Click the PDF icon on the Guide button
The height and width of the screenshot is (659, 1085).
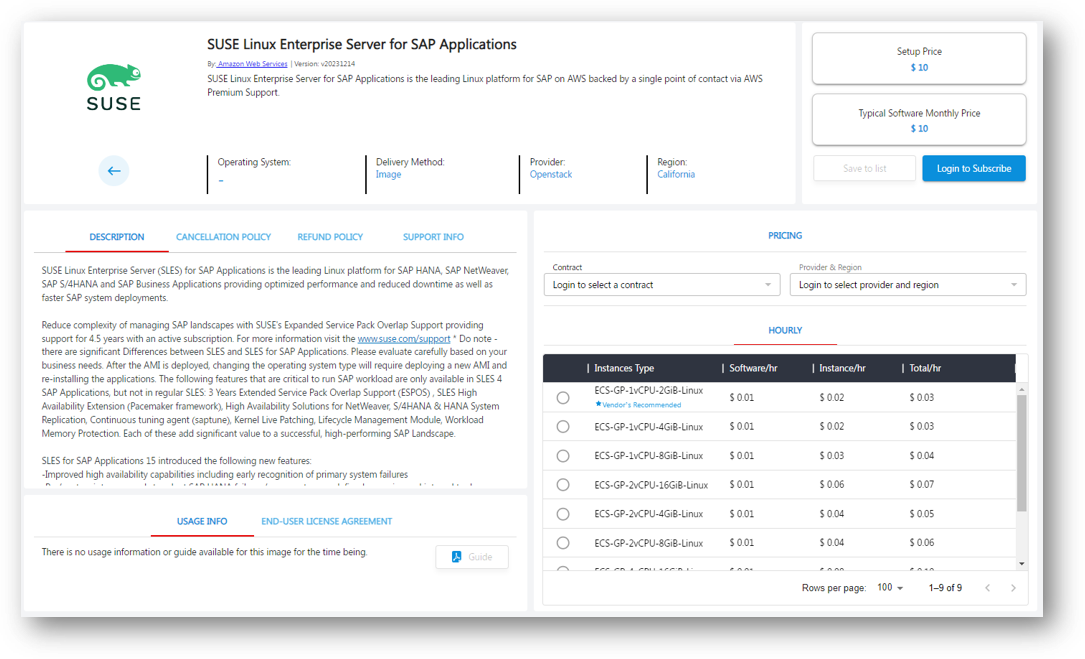456,557
